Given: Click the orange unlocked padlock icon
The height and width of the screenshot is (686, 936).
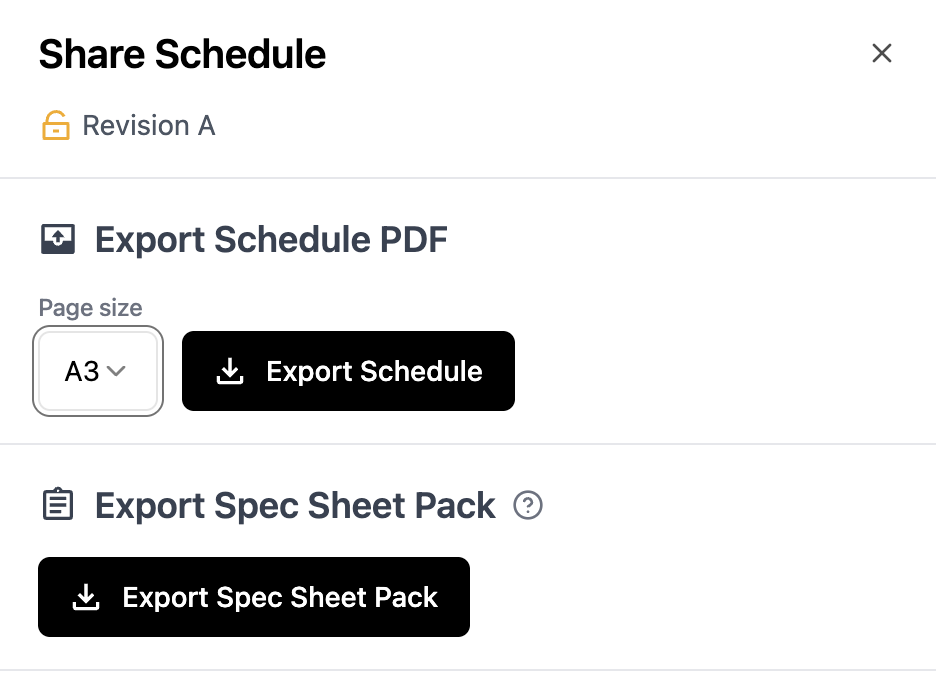Looking at the screenshot, I should point(56,126).
